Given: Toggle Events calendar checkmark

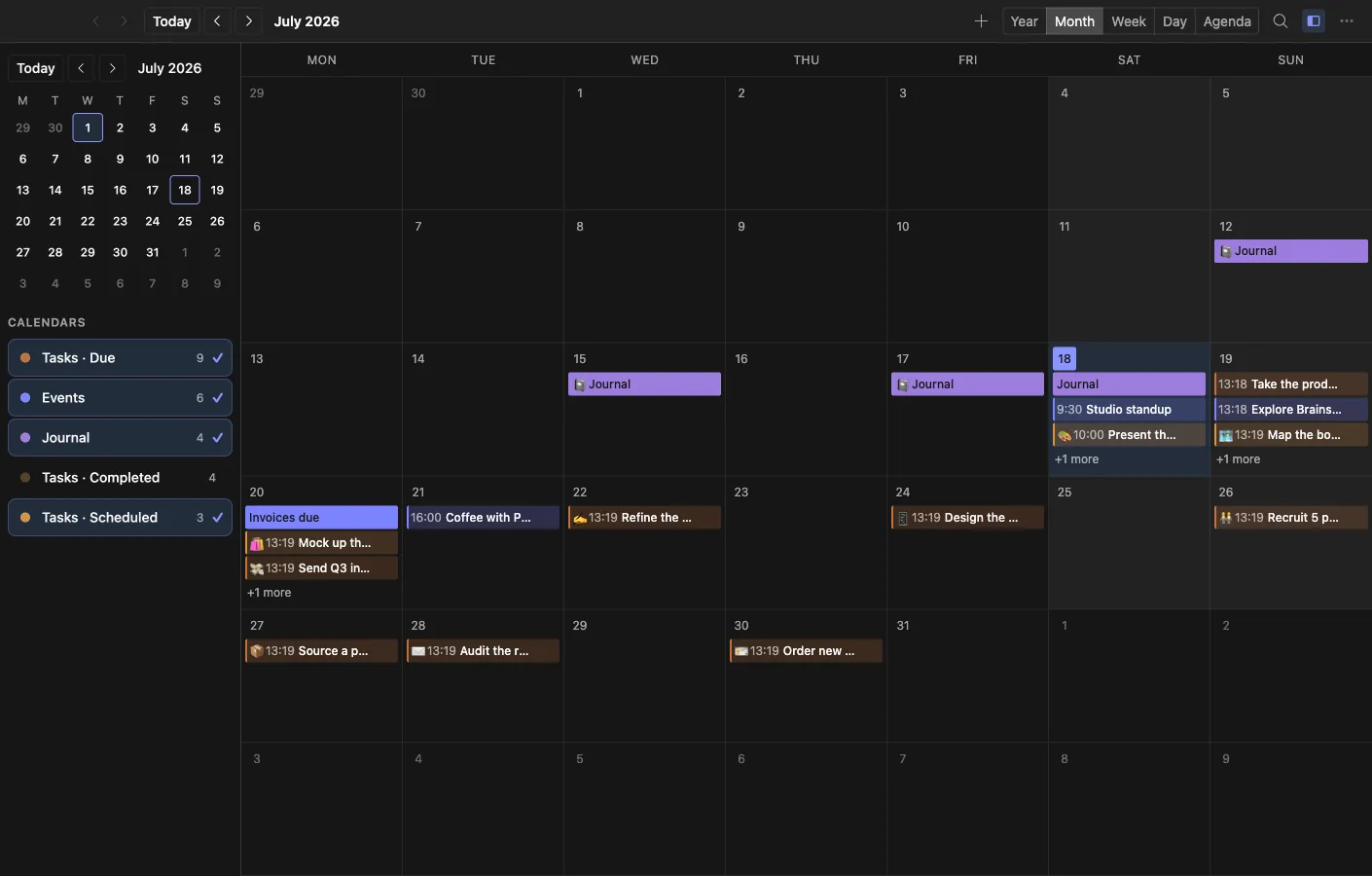Looking at the screenshot, I should pos(218,398).
